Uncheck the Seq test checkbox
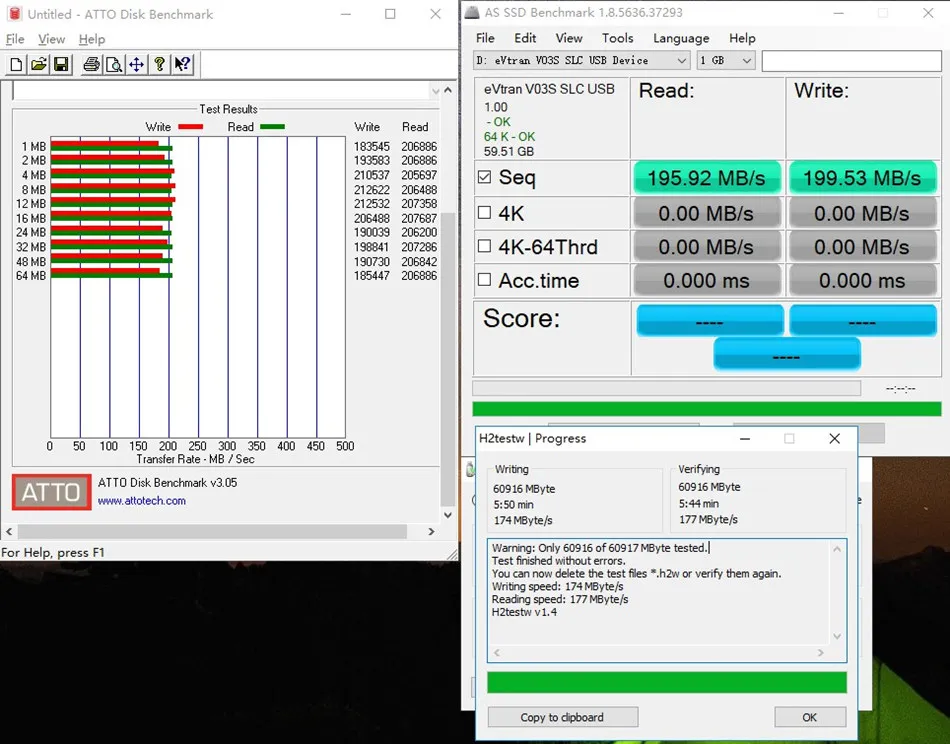The width and height of the screenshot is (950, 744). (x=485, y=178)
